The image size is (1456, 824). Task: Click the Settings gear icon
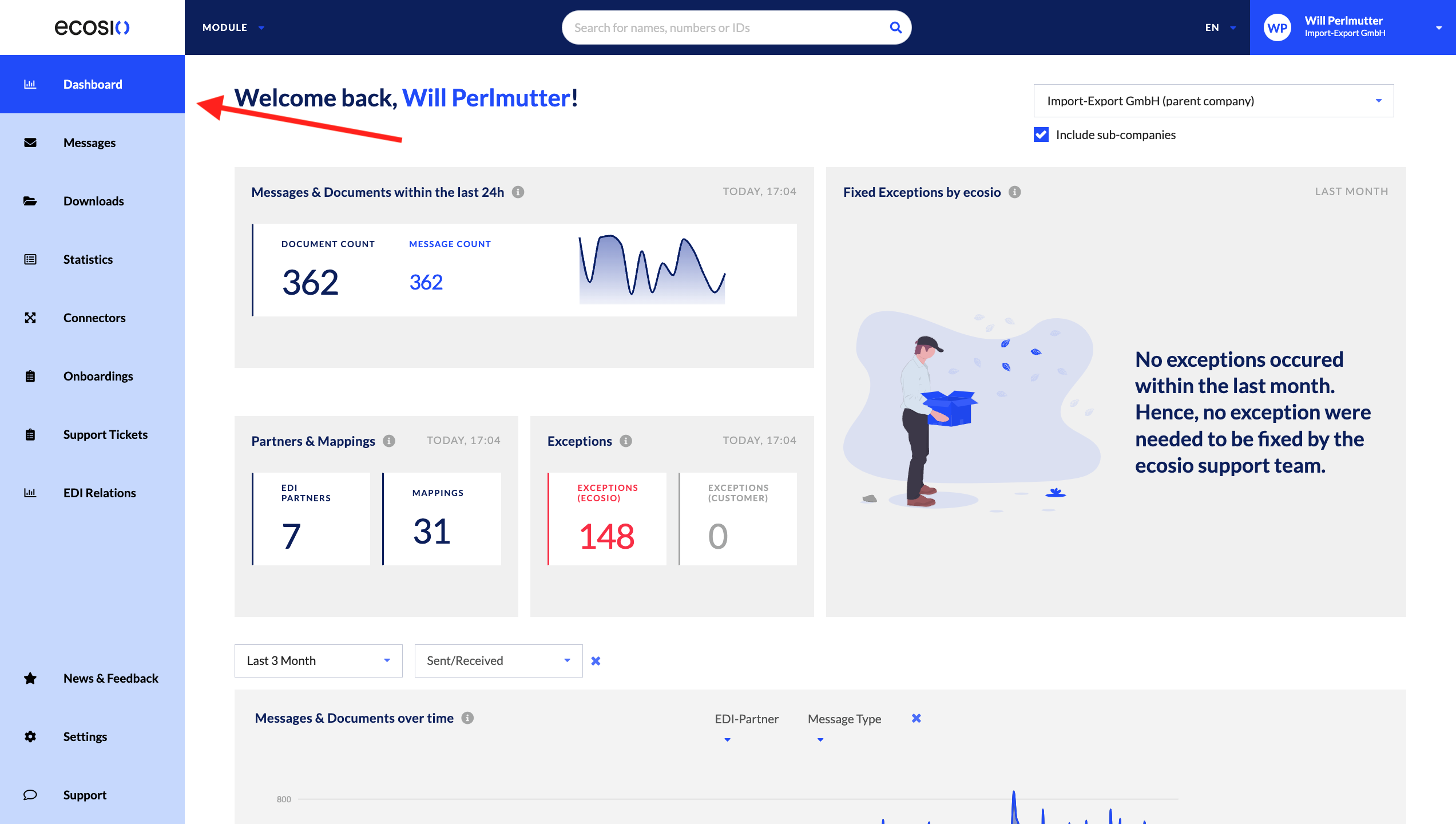(30, 736)
